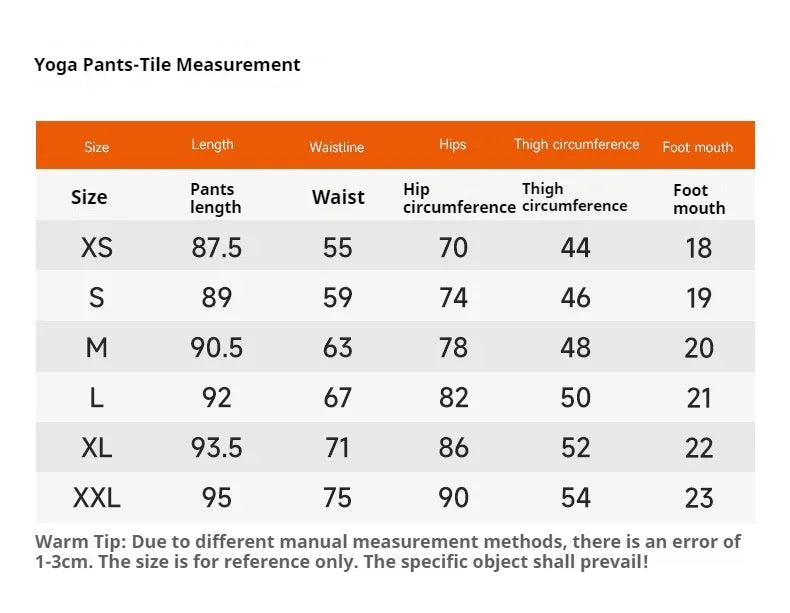Image resolution: width=790 pixels, height=613 pixels.
Task: Select the Waistline header in orange bar
Action: point(337,147)
